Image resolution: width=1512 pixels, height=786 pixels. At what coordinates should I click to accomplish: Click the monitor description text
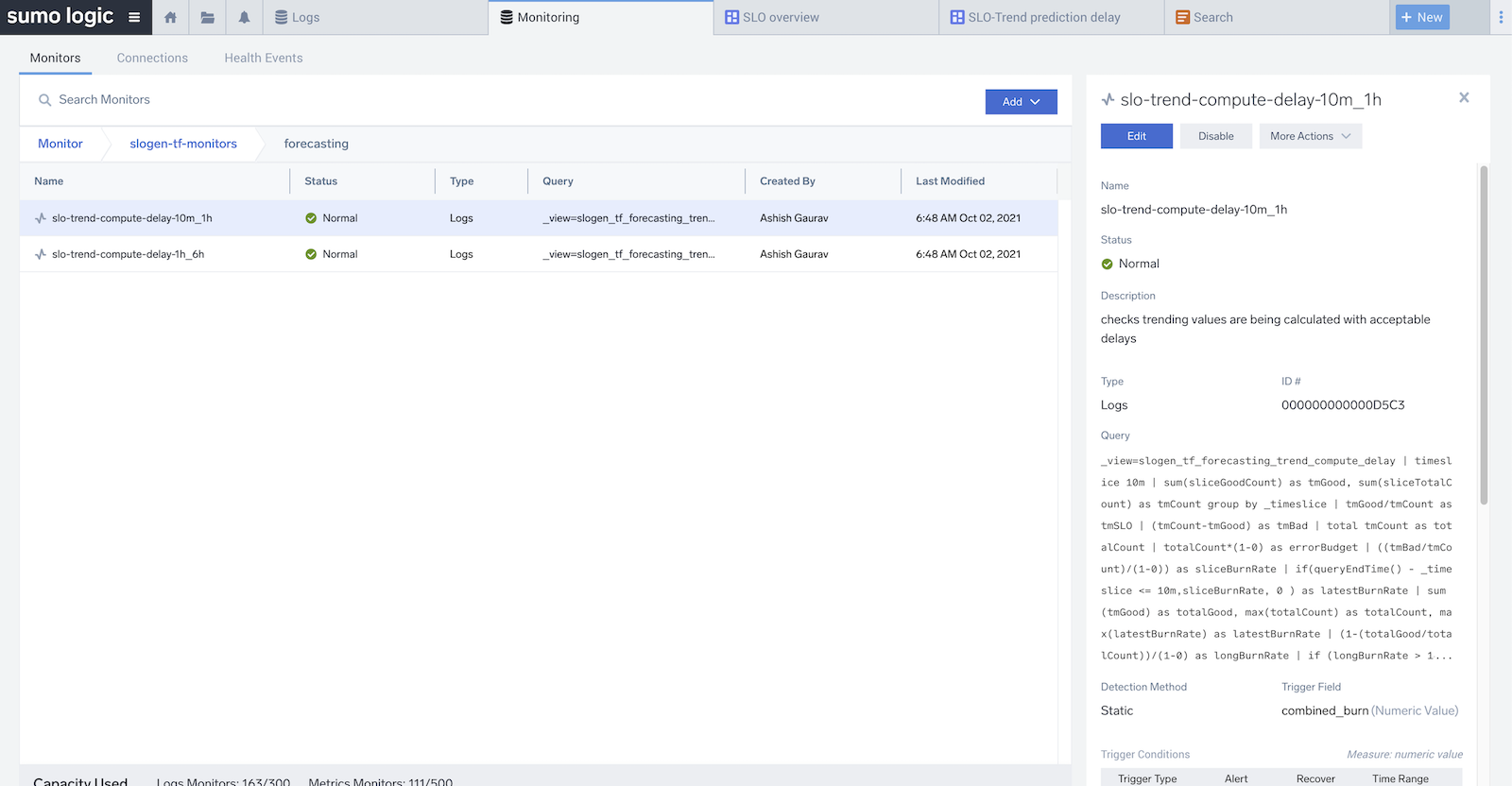point(1265,329)
